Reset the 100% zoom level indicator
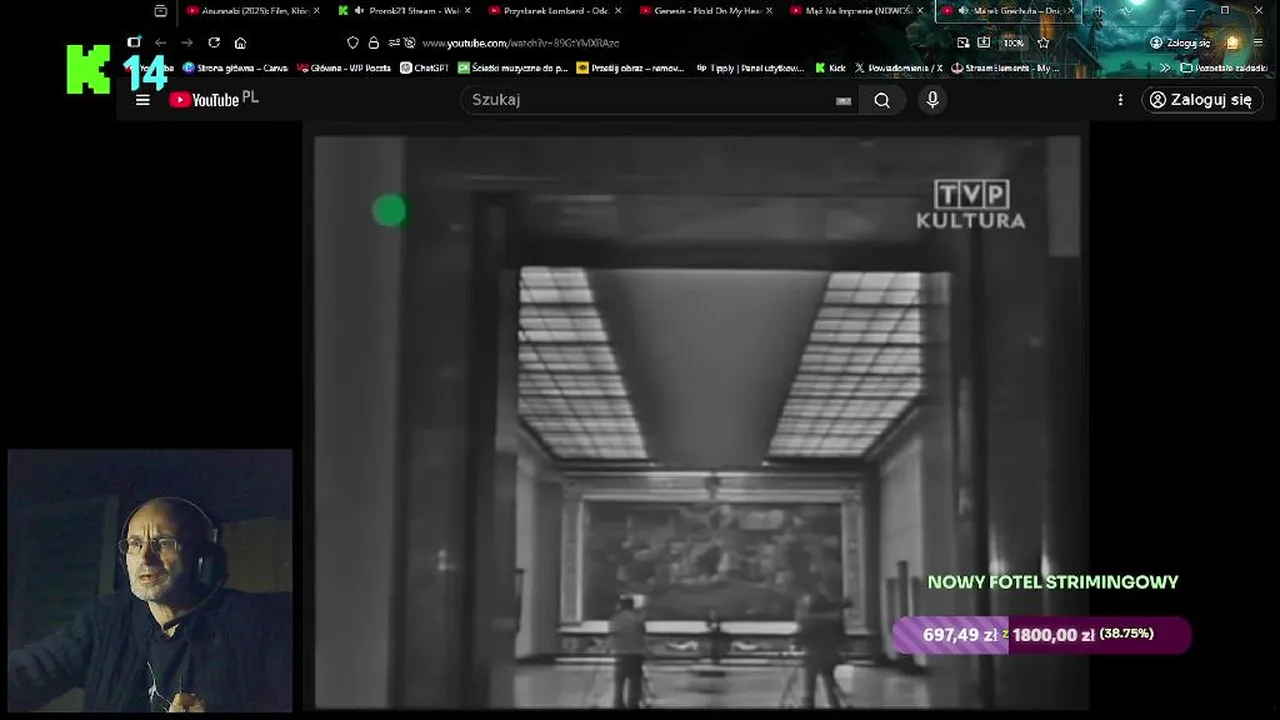The height and width of the screenshot is (720, 1280). pyautogui.click(x=1013, y=43)
